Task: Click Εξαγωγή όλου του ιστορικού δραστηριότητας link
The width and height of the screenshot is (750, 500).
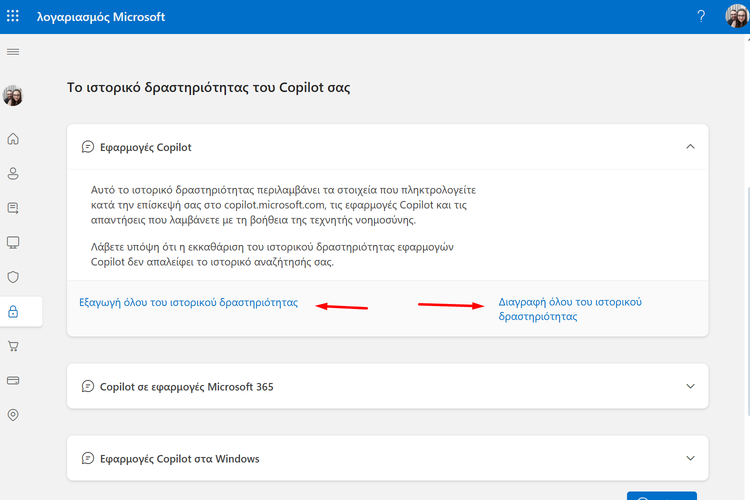Action: coord(188,302)
